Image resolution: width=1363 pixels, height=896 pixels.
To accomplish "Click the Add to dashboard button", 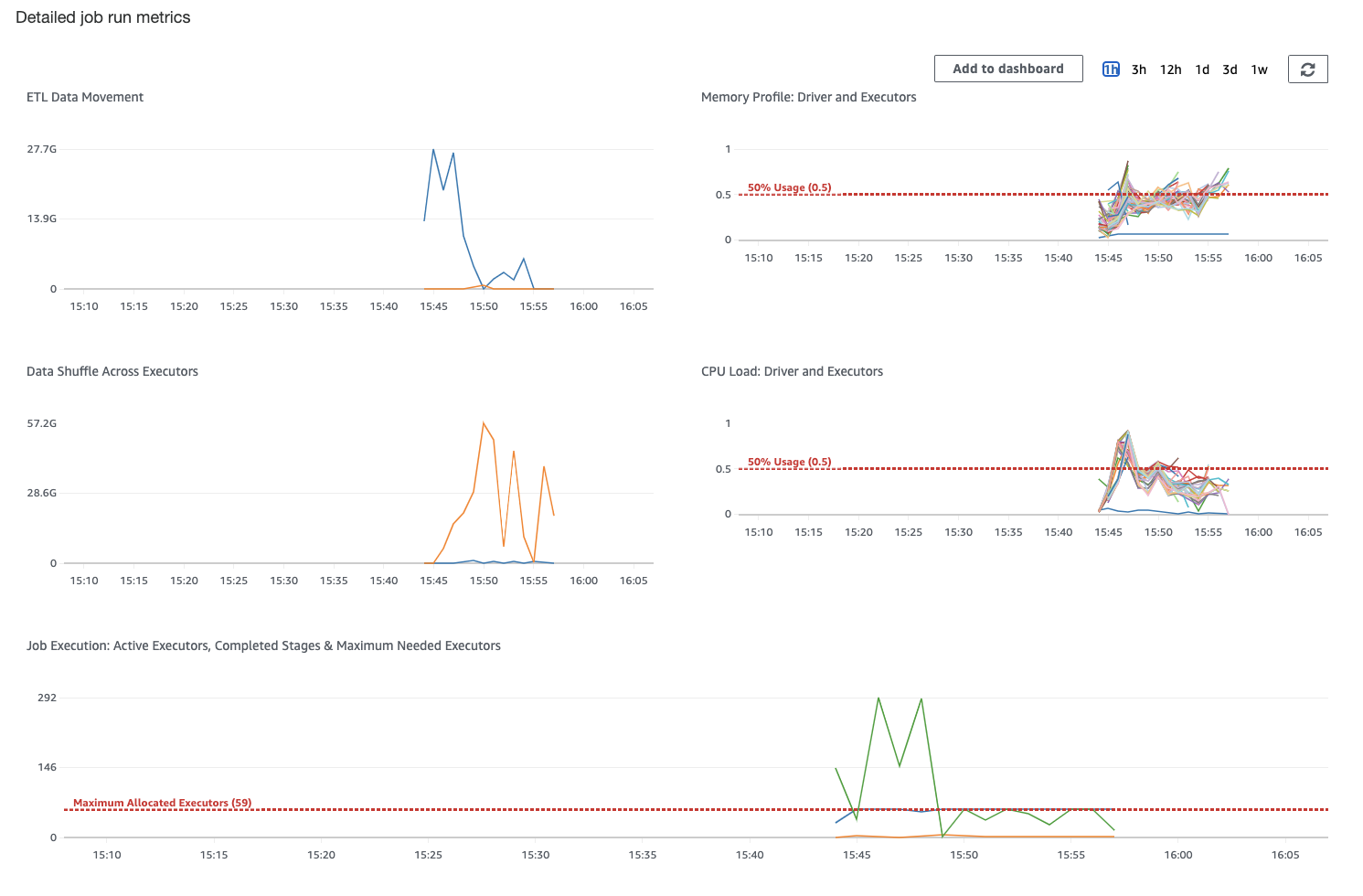I will click(x=1008, y=69).
